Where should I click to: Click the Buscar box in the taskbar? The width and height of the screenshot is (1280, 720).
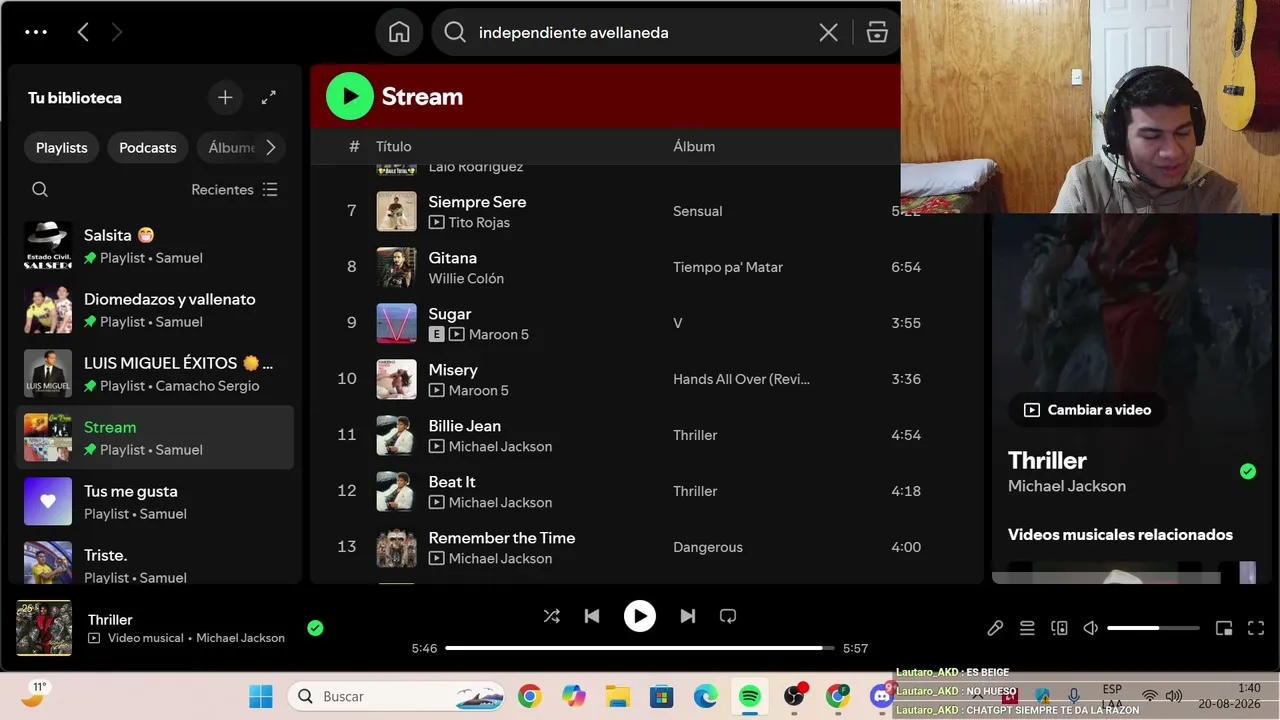click(397, 696)
